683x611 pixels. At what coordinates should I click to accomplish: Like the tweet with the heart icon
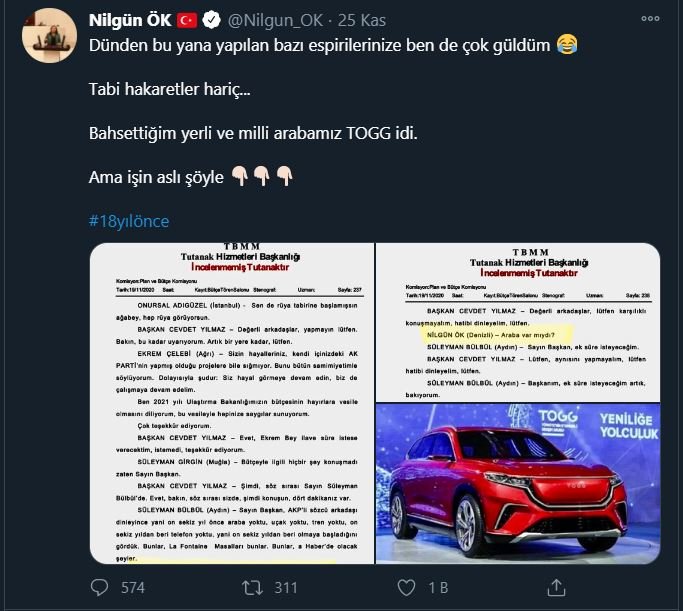(x=406, y=588)
